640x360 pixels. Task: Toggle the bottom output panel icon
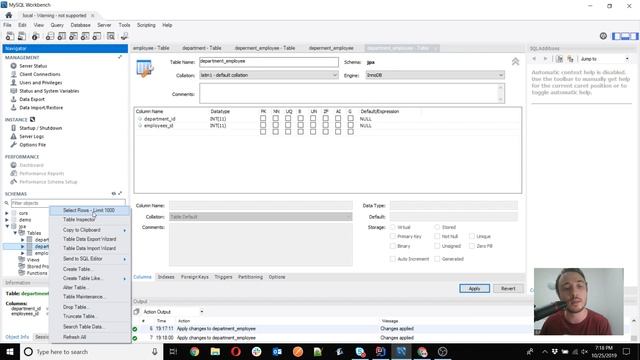coord(625,36)
